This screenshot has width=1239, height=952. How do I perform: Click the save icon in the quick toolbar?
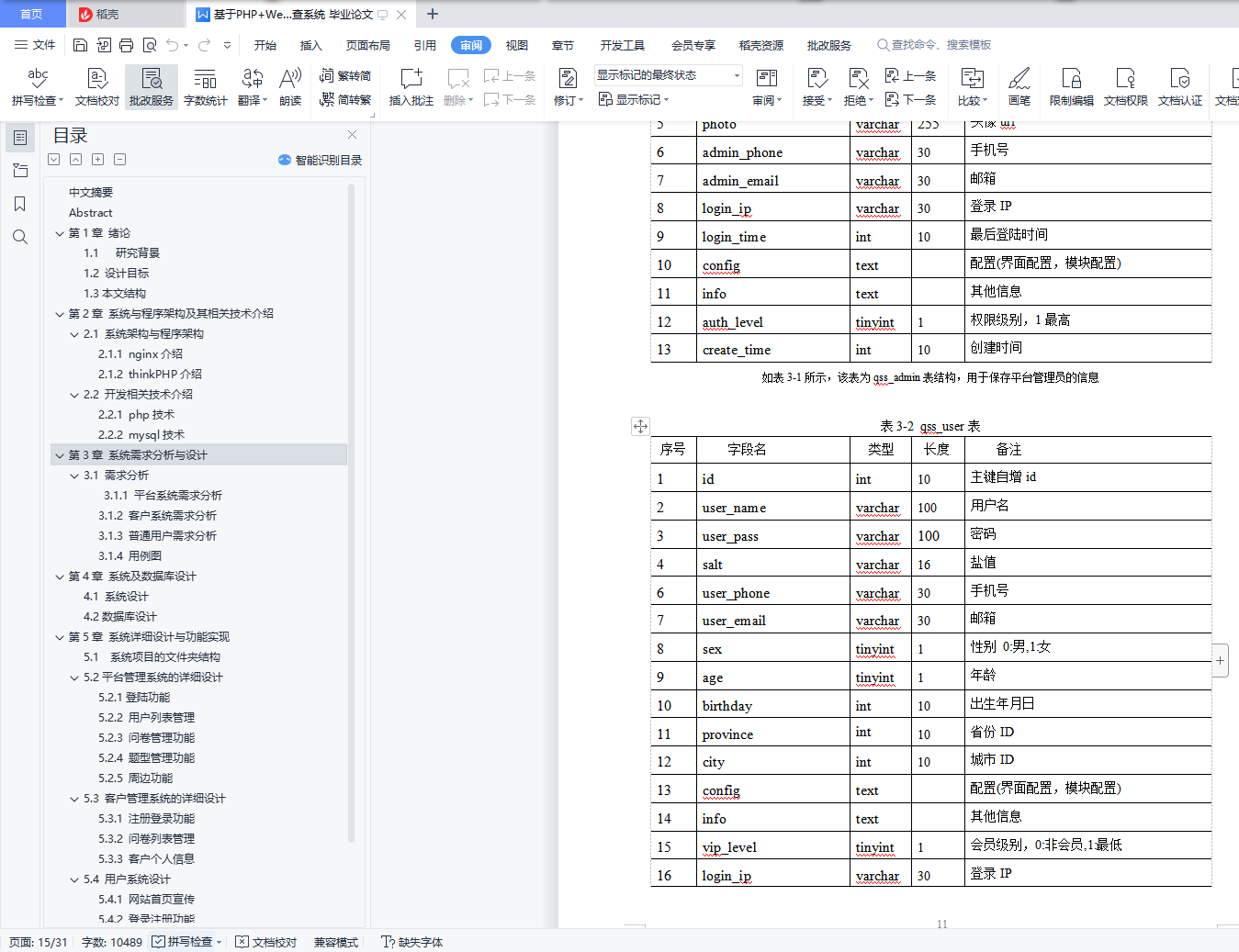click(80, 45)
